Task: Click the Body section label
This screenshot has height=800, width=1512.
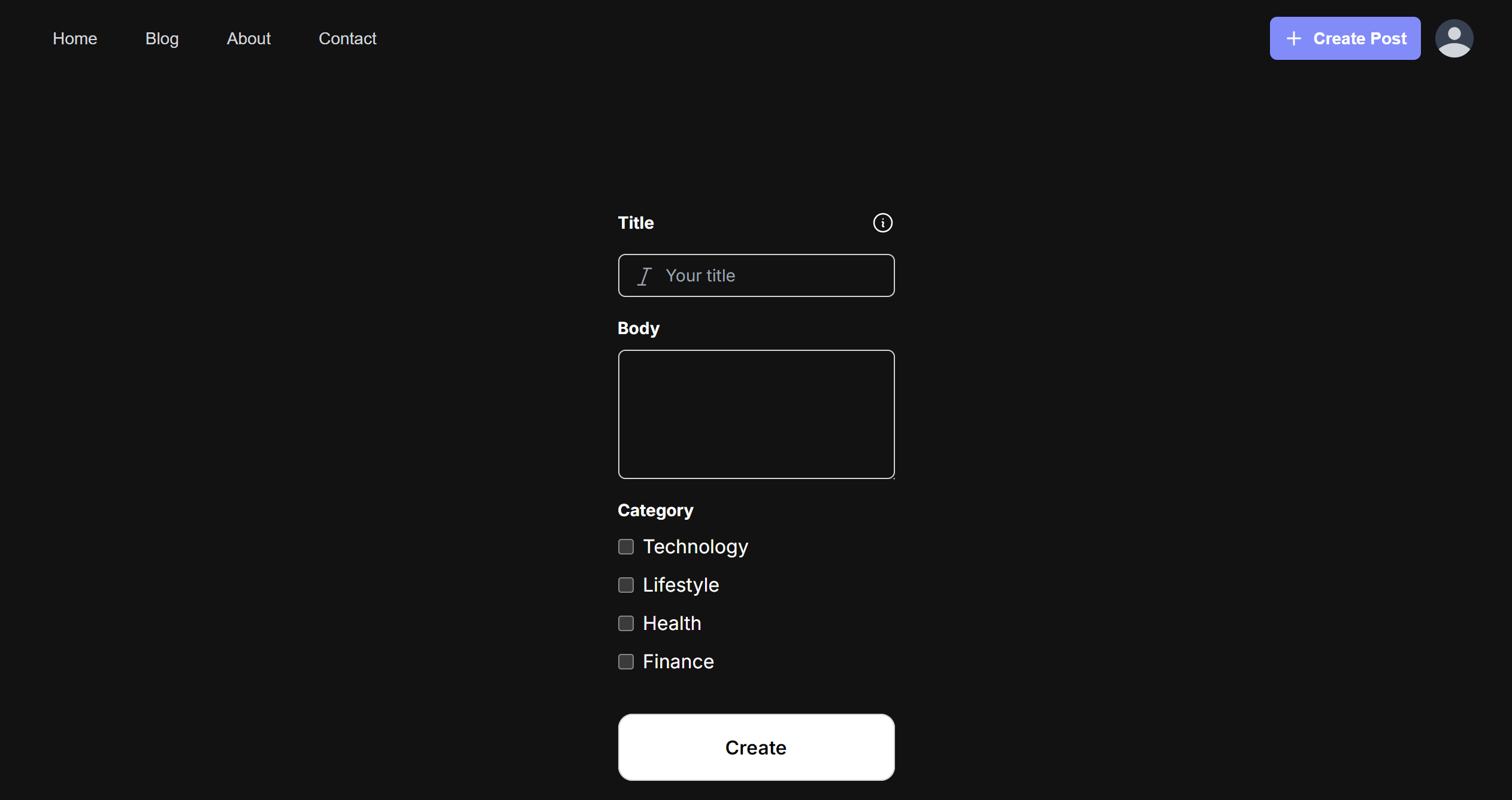Action: pos(638,328)
